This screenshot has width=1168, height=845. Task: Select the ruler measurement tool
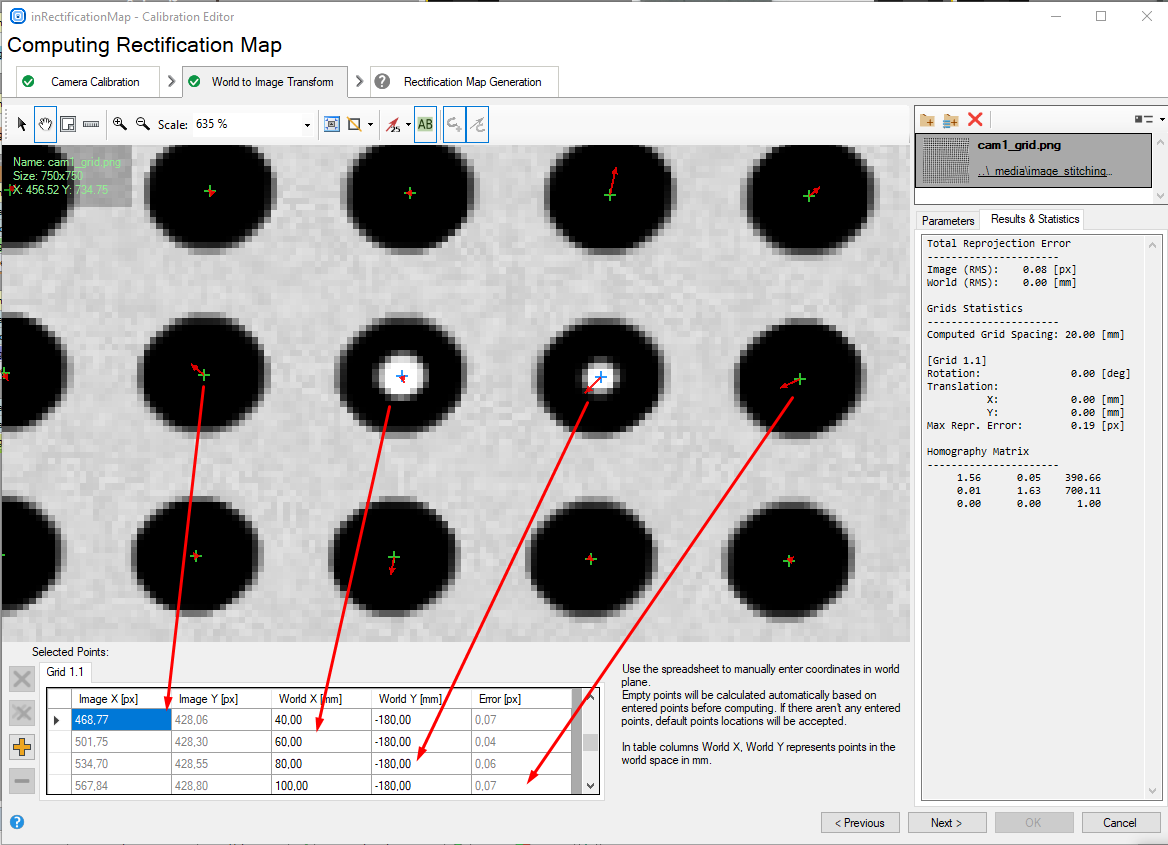point(91,124)
